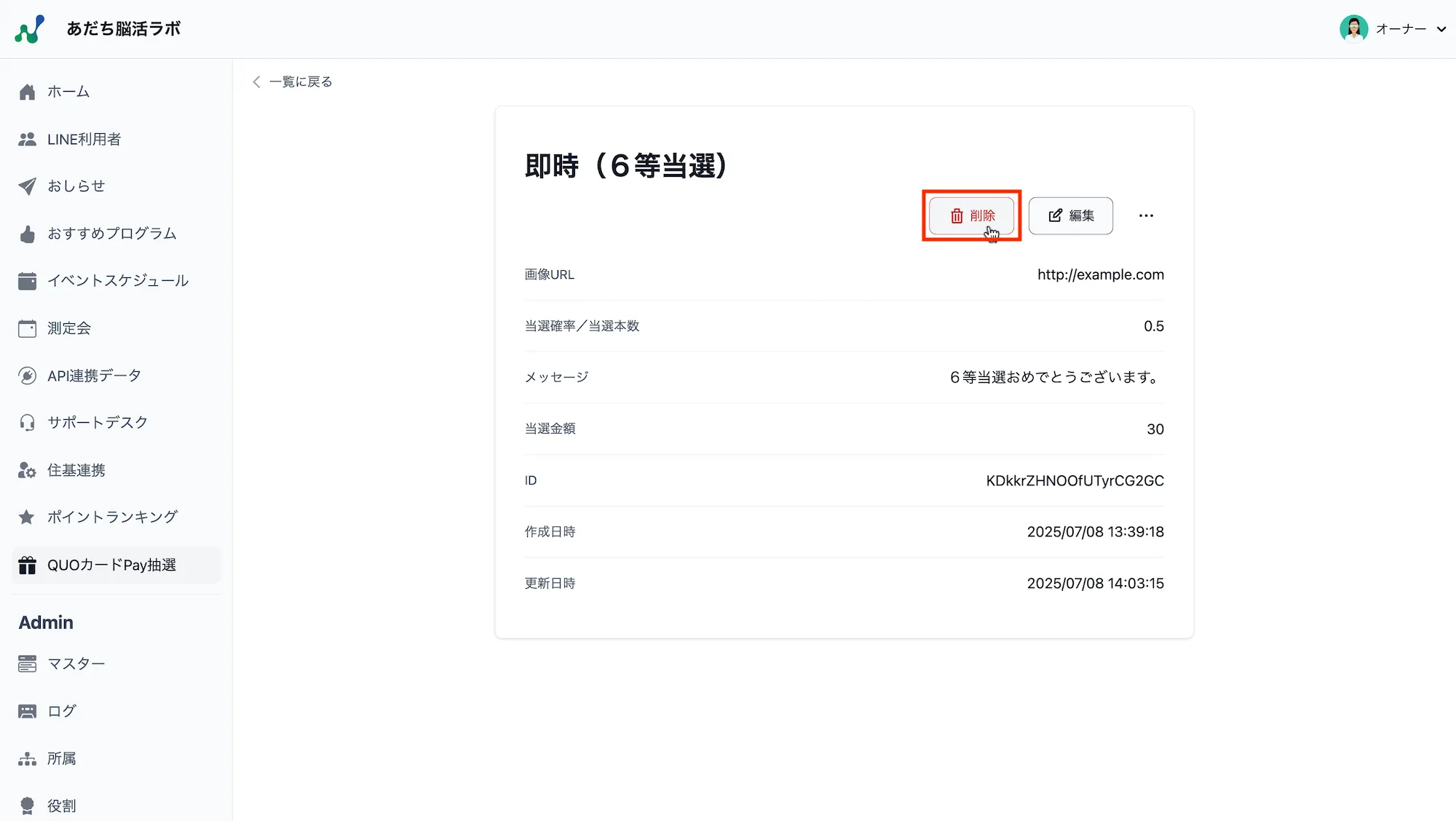1456x821 pixels.
Task: Select the ホーム home icon
Action: coord(27,91)
